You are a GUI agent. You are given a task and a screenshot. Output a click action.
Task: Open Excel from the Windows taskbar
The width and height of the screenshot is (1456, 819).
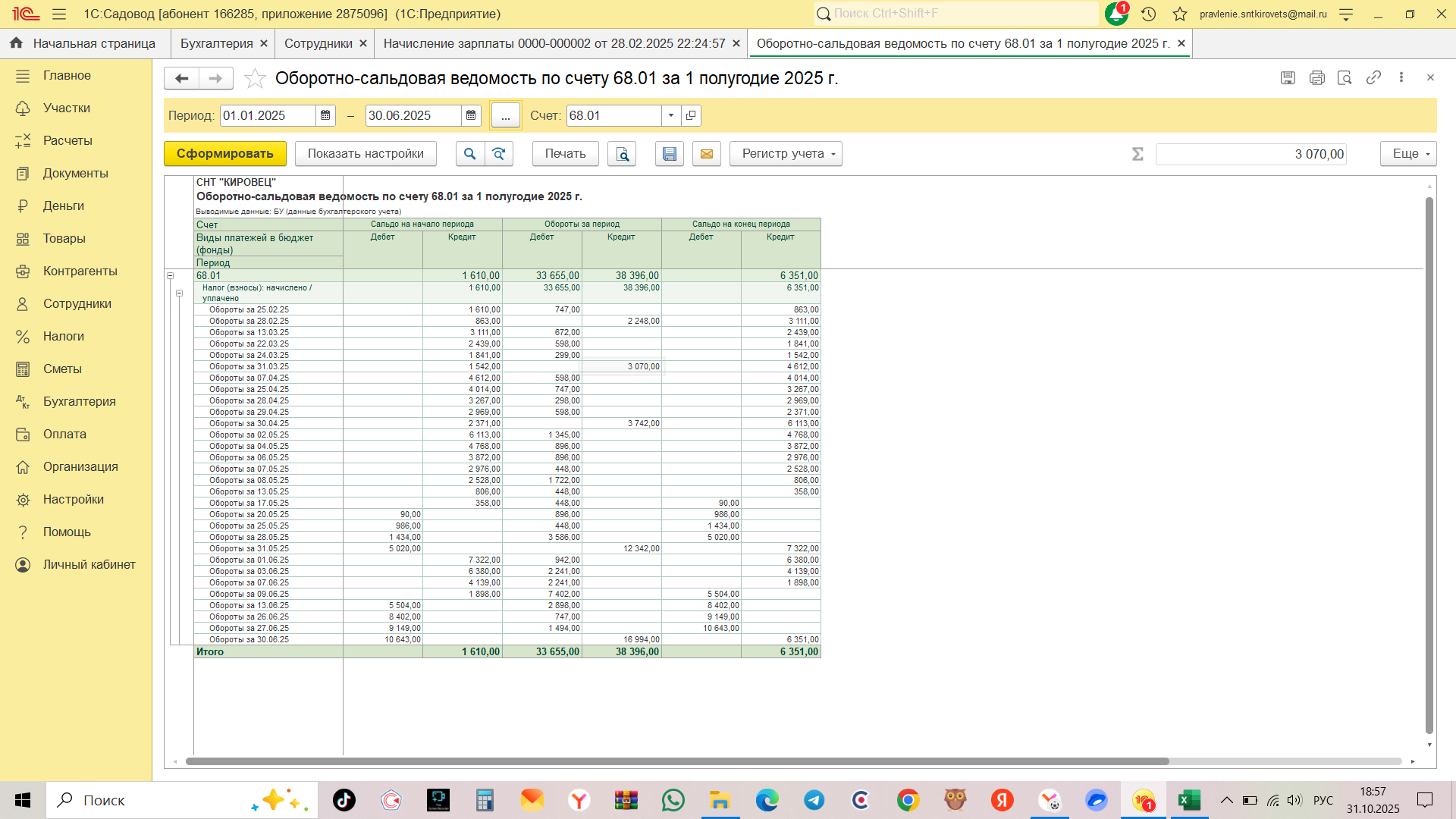pyautogui.click(x=1188, y=800)
